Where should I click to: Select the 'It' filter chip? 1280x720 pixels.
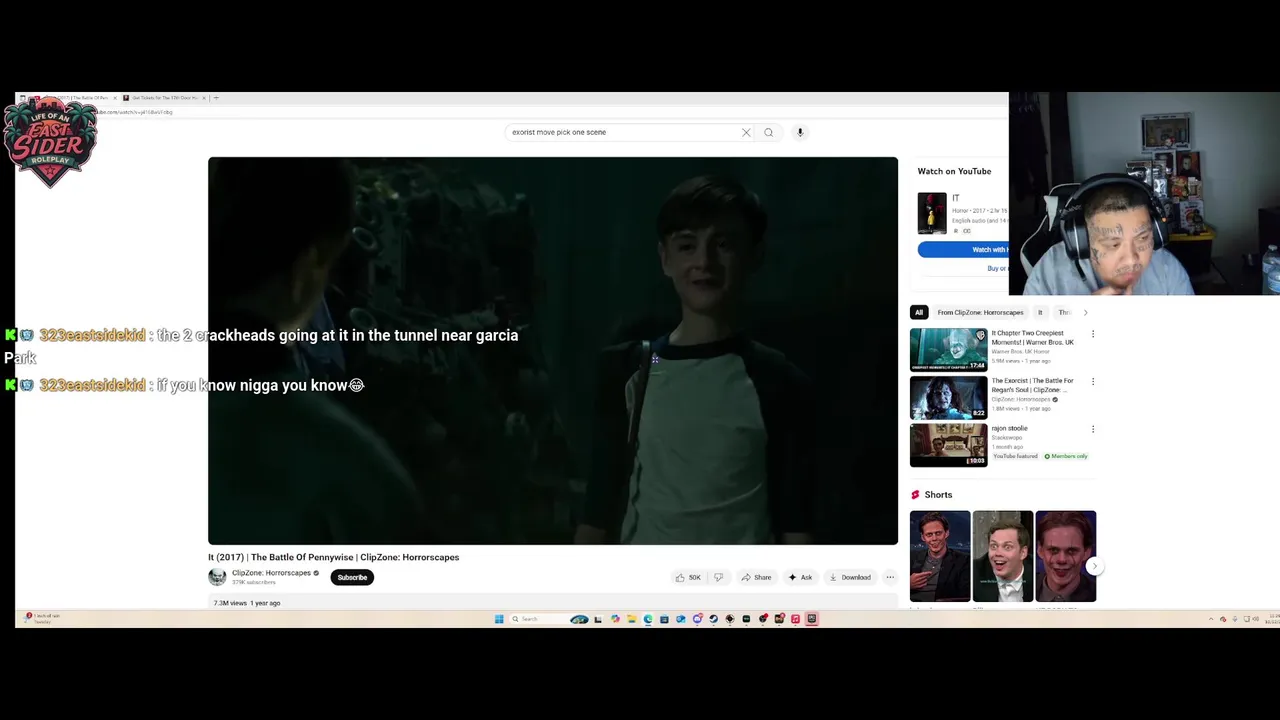click(x=1040, y=312)
